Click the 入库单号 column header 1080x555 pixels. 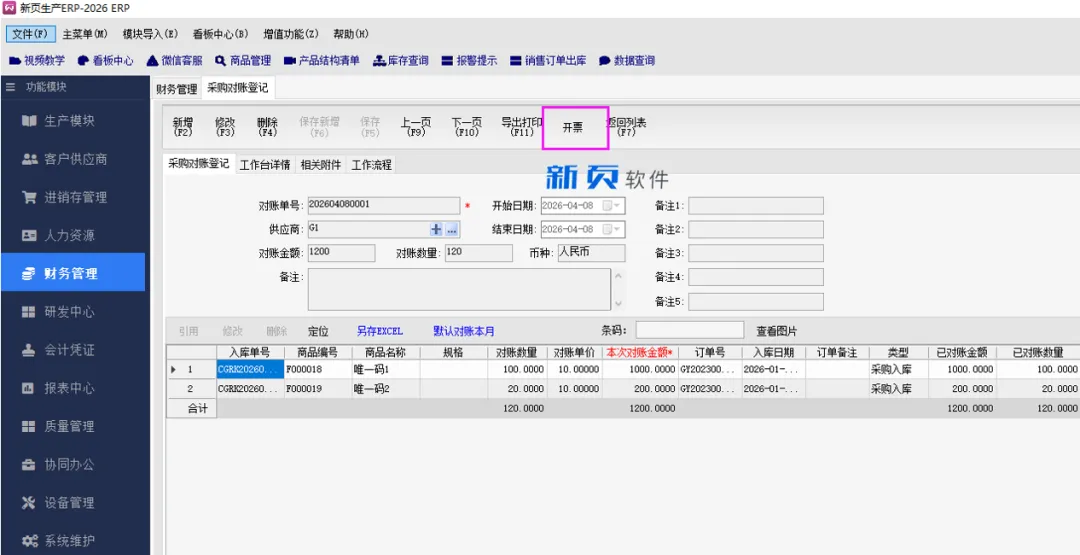pos(250,353)
